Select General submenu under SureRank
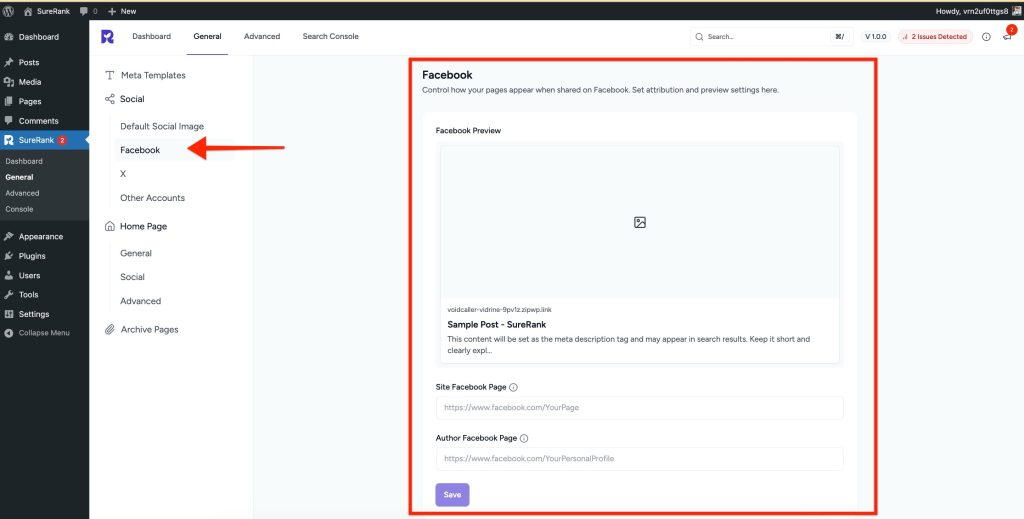Viewport: 1024px width, 519px height. click(x=19, y=177)
